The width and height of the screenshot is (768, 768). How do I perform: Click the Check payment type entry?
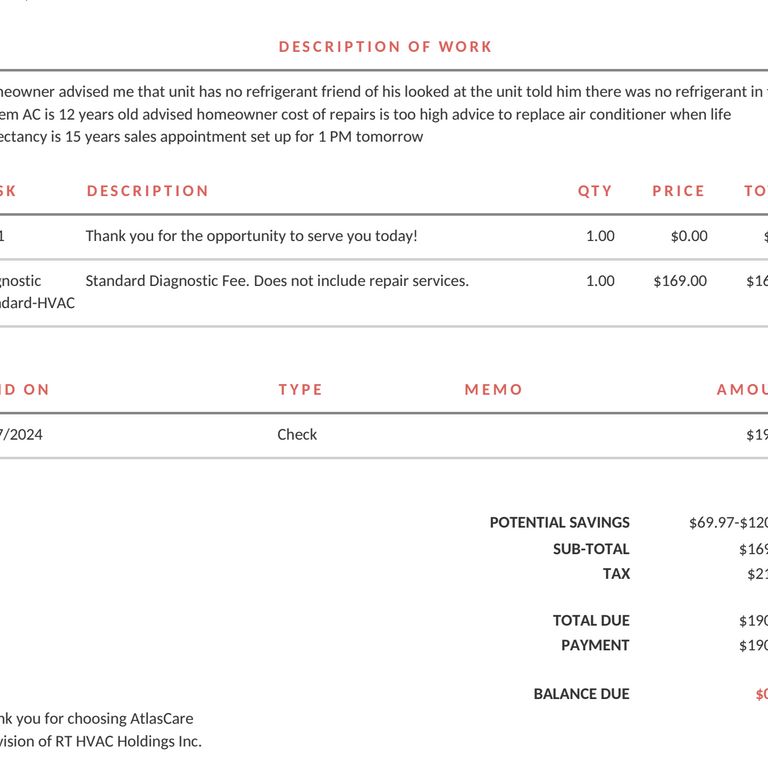(297, 435)
